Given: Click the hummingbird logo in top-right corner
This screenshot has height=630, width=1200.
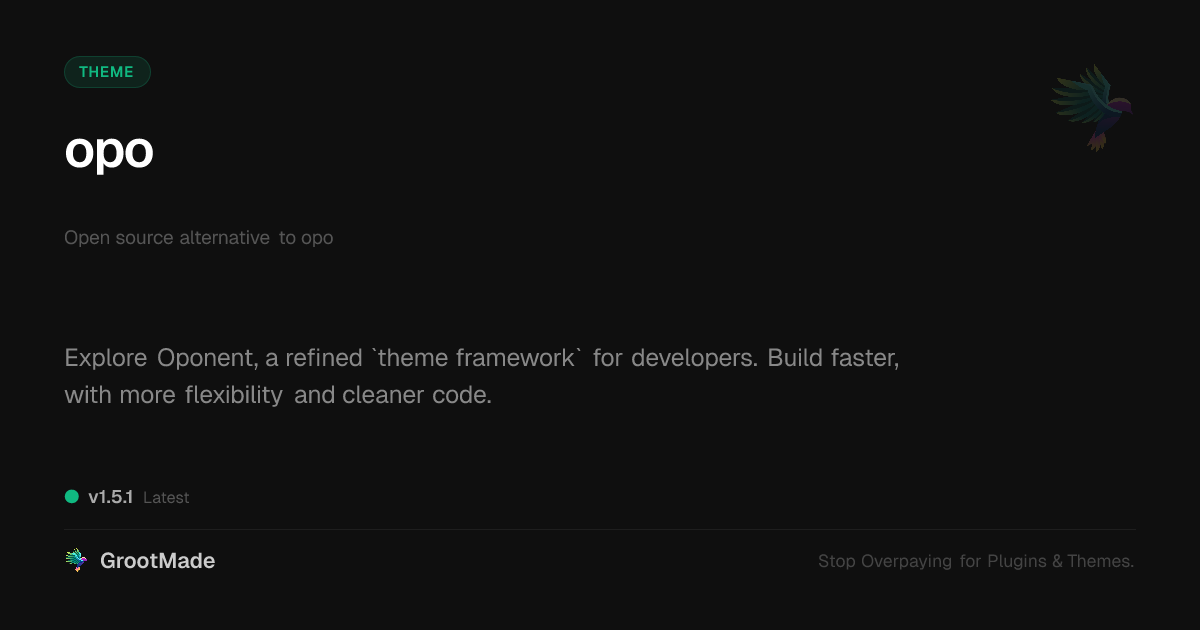Looking at the screenshot, I should click(x=1092, y=107).
